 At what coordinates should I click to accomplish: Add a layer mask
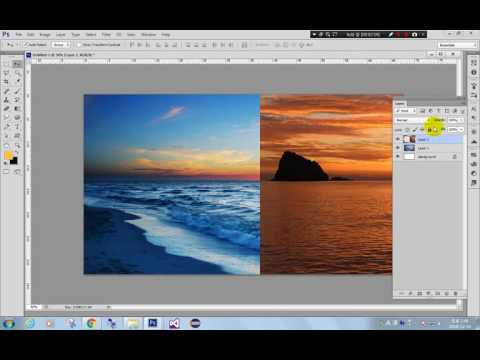(x=419, y=293)
